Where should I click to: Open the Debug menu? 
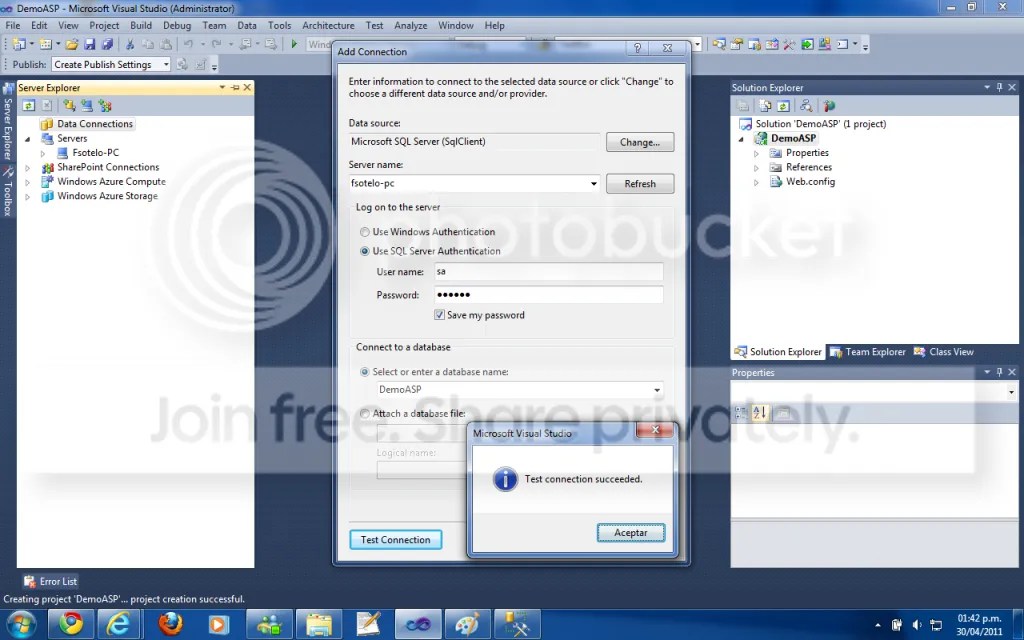(177, 25)
